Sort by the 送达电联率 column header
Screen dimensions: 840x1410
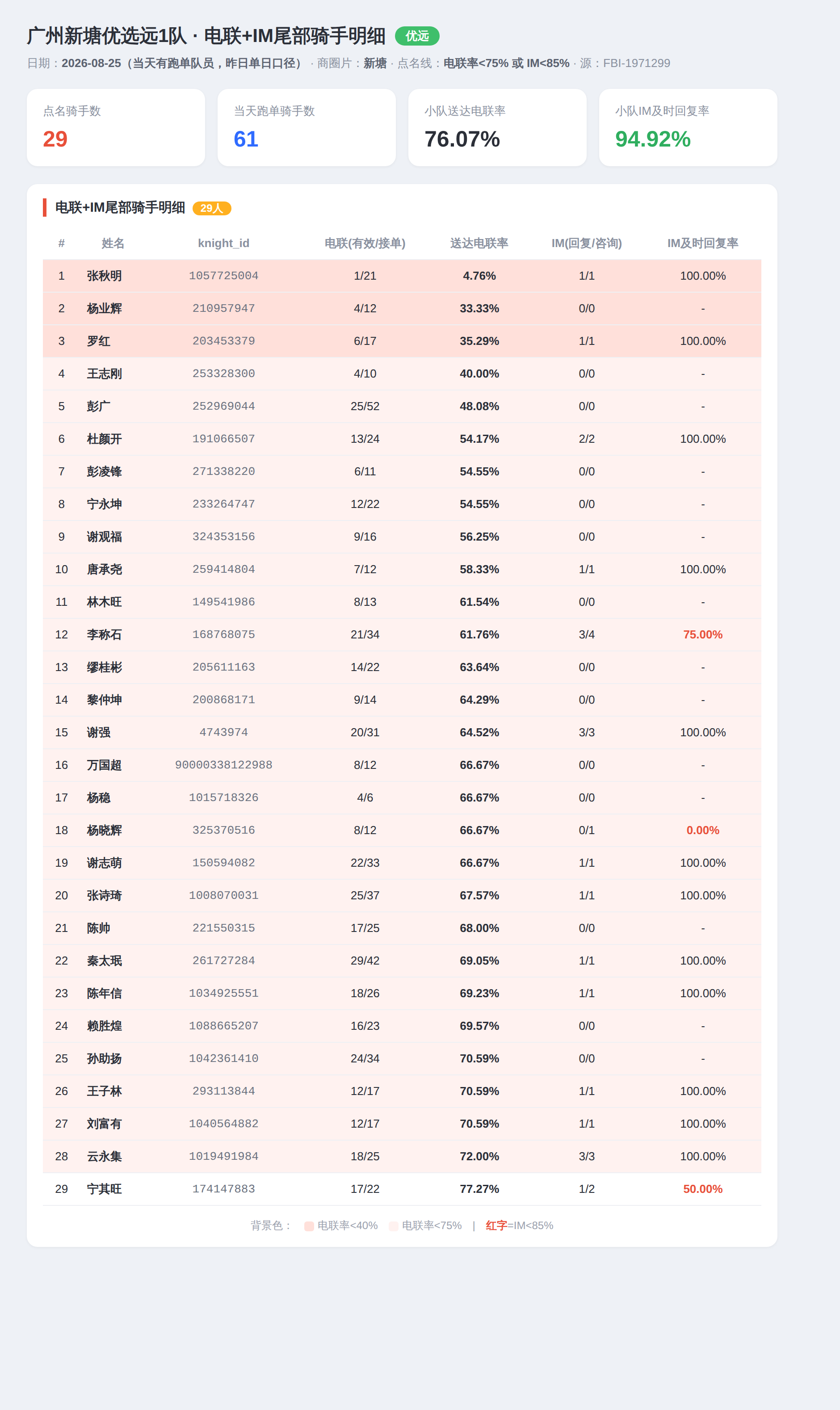(479, 243)
